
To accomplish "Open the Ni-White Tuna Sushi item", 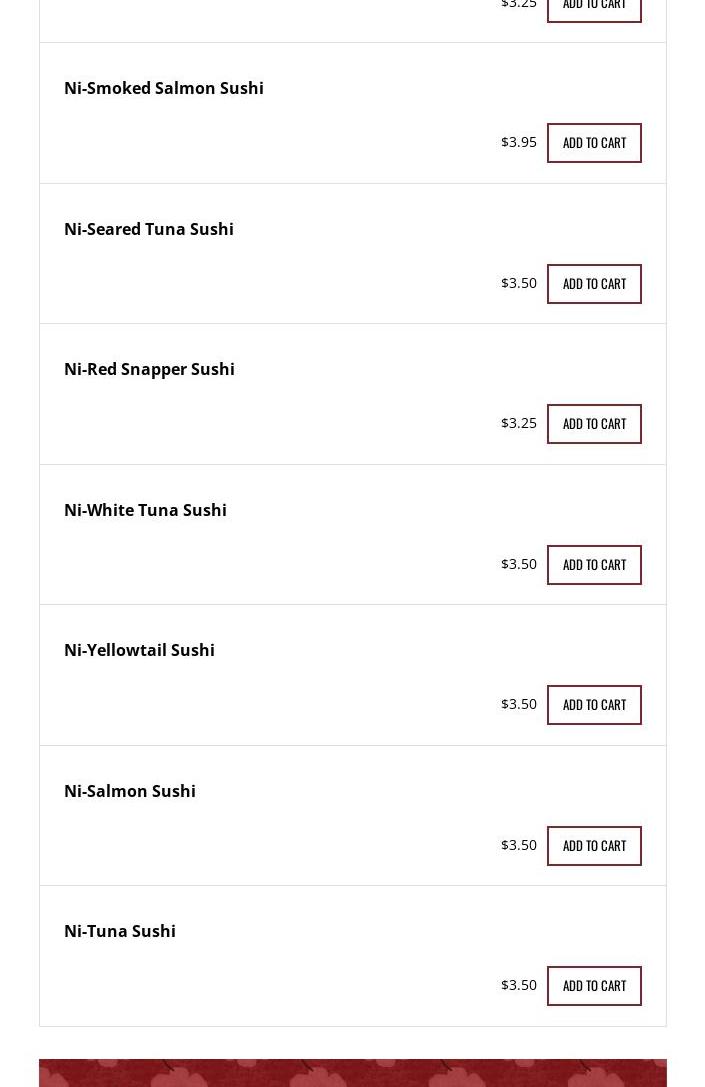I will click(145, 510).
